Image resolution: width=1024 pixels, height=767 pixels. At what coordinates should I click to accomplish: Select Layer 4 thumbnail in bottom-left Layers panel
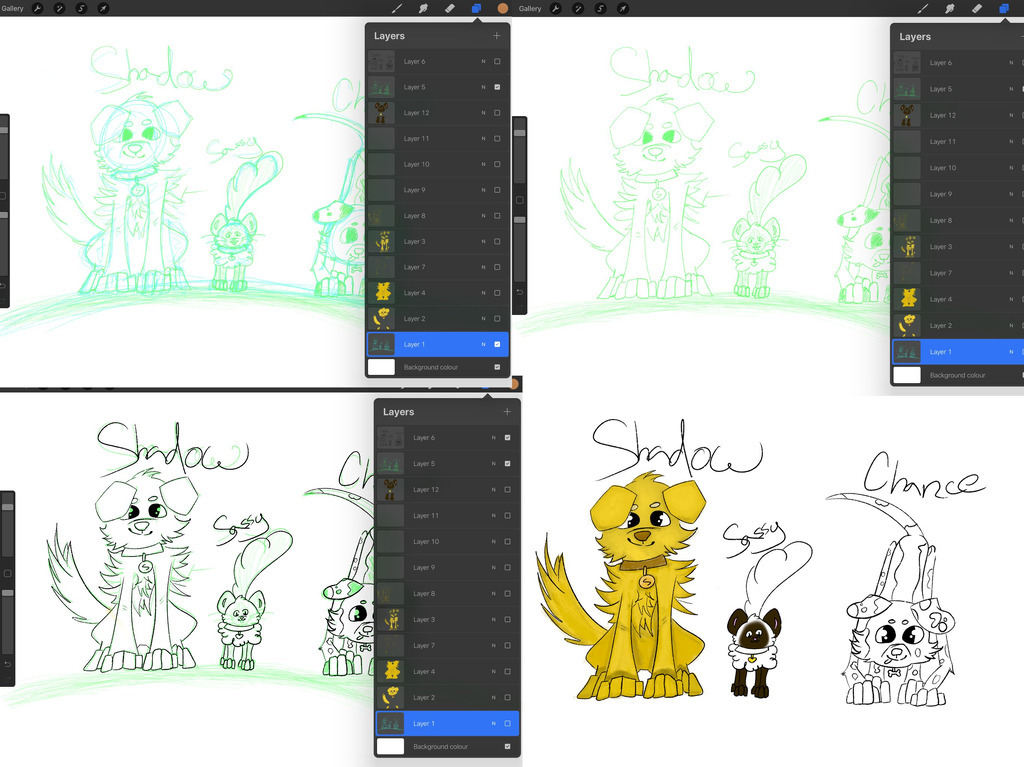pyautogui.click(x=391, y=671)
